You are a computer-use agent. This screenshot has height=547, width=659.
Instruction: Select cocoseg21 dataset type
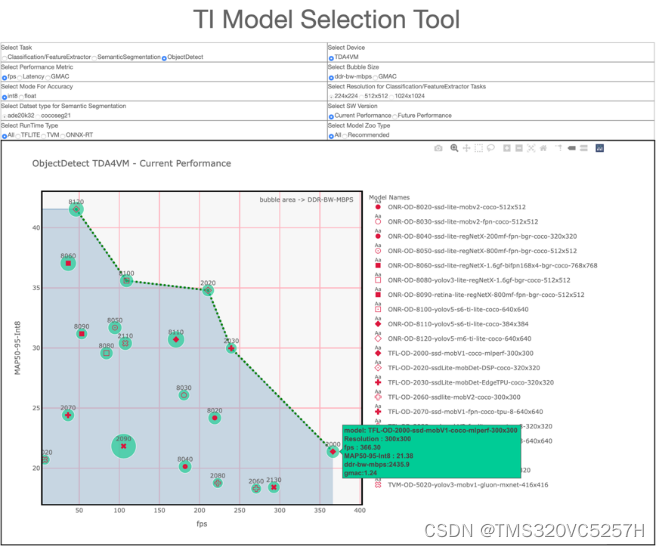point(38,116)
